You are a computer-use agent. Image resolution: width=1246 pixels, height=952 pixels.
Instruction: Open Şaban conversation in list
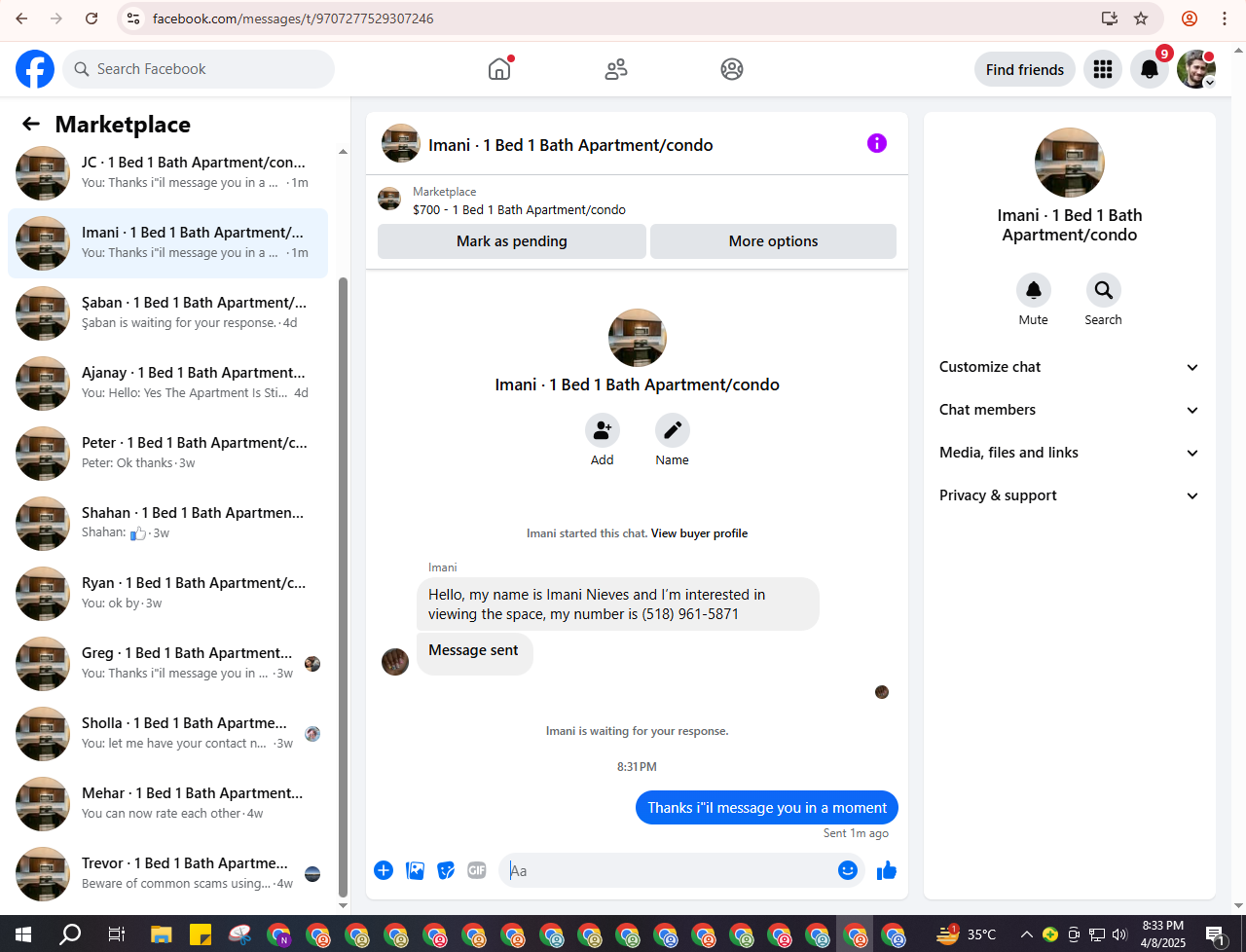point(167,313)
